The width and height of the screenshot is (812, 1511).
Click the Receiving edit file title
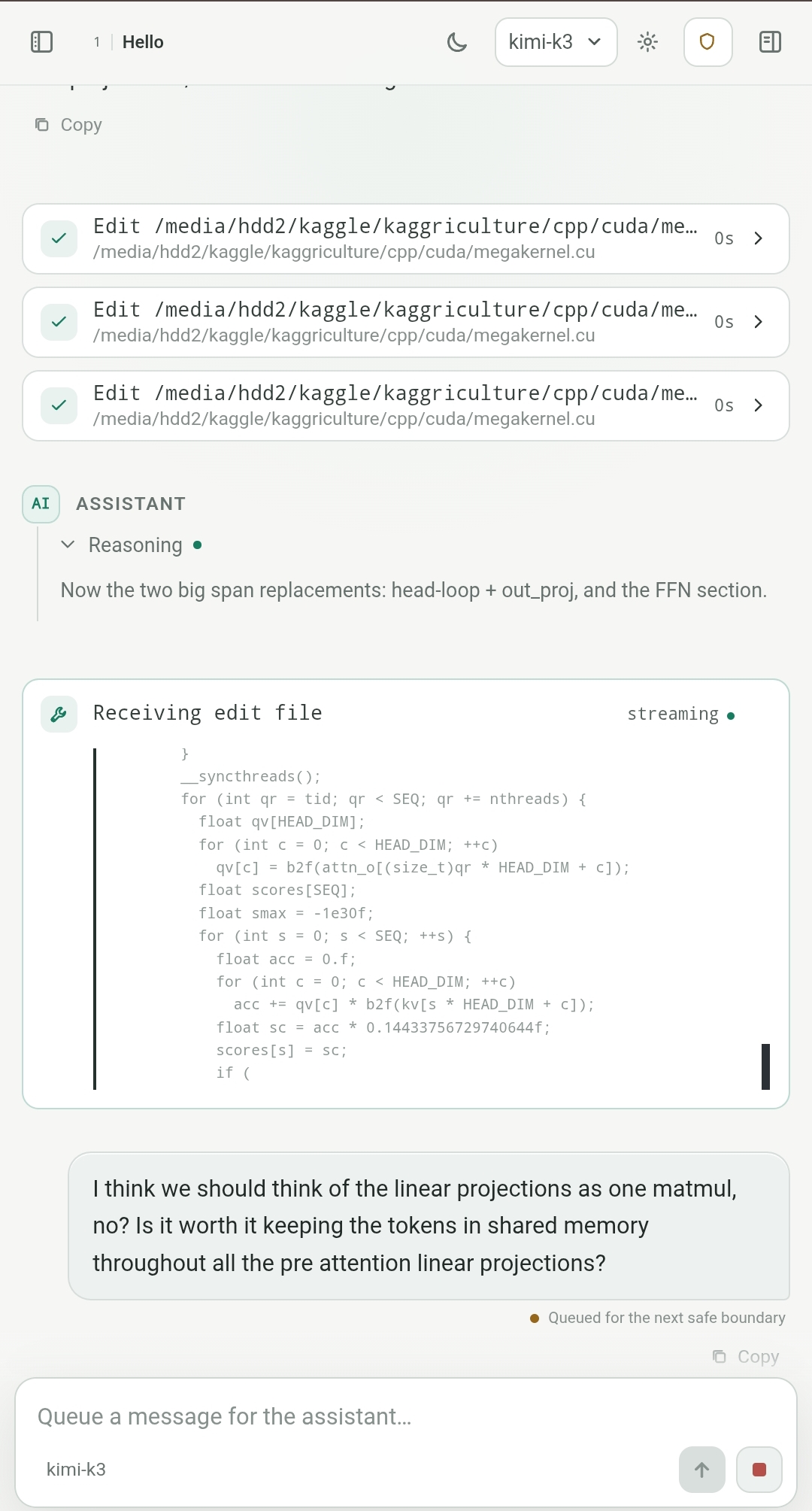click(208, 713)
